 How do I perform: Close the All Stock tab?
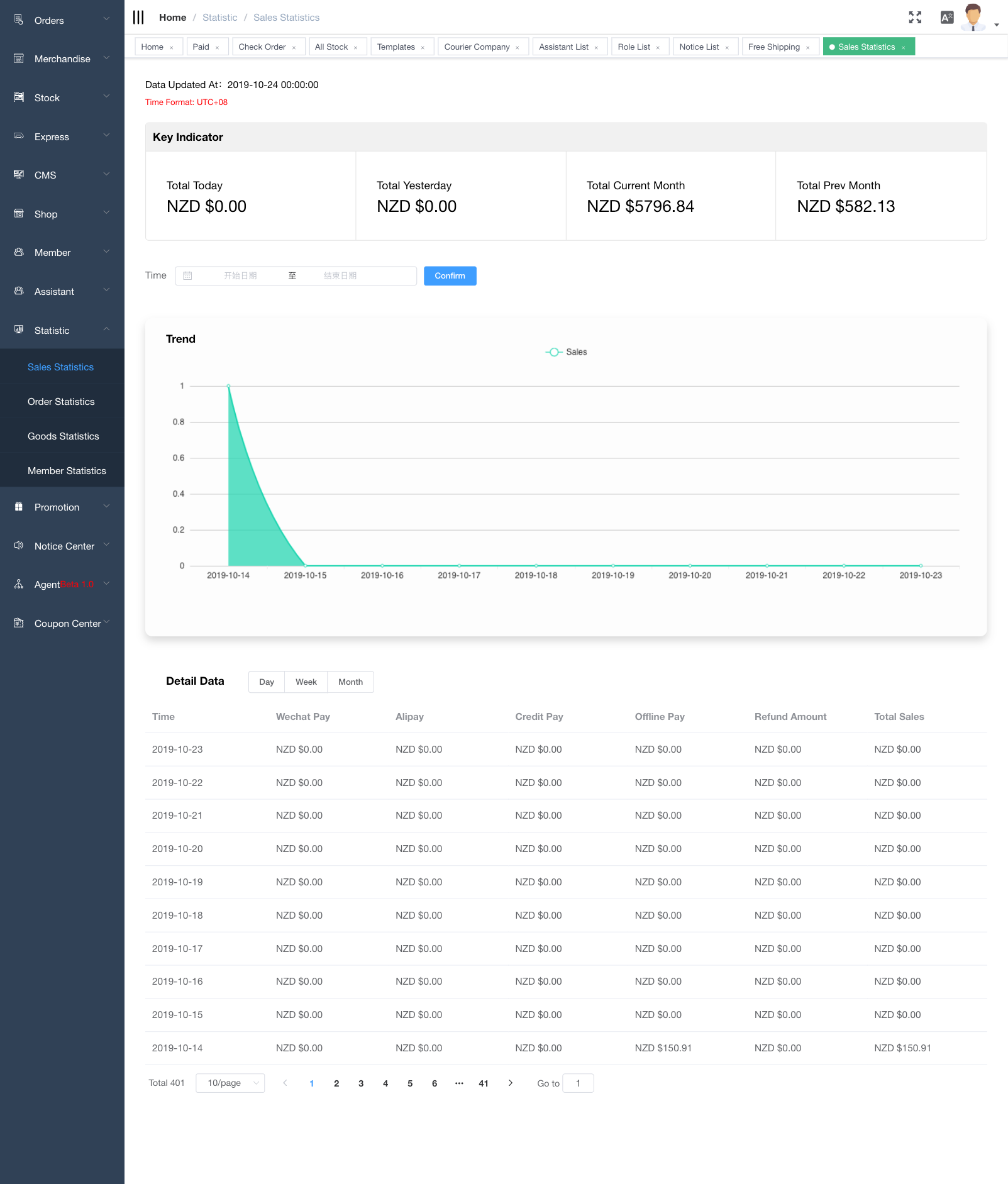point(356,48)
